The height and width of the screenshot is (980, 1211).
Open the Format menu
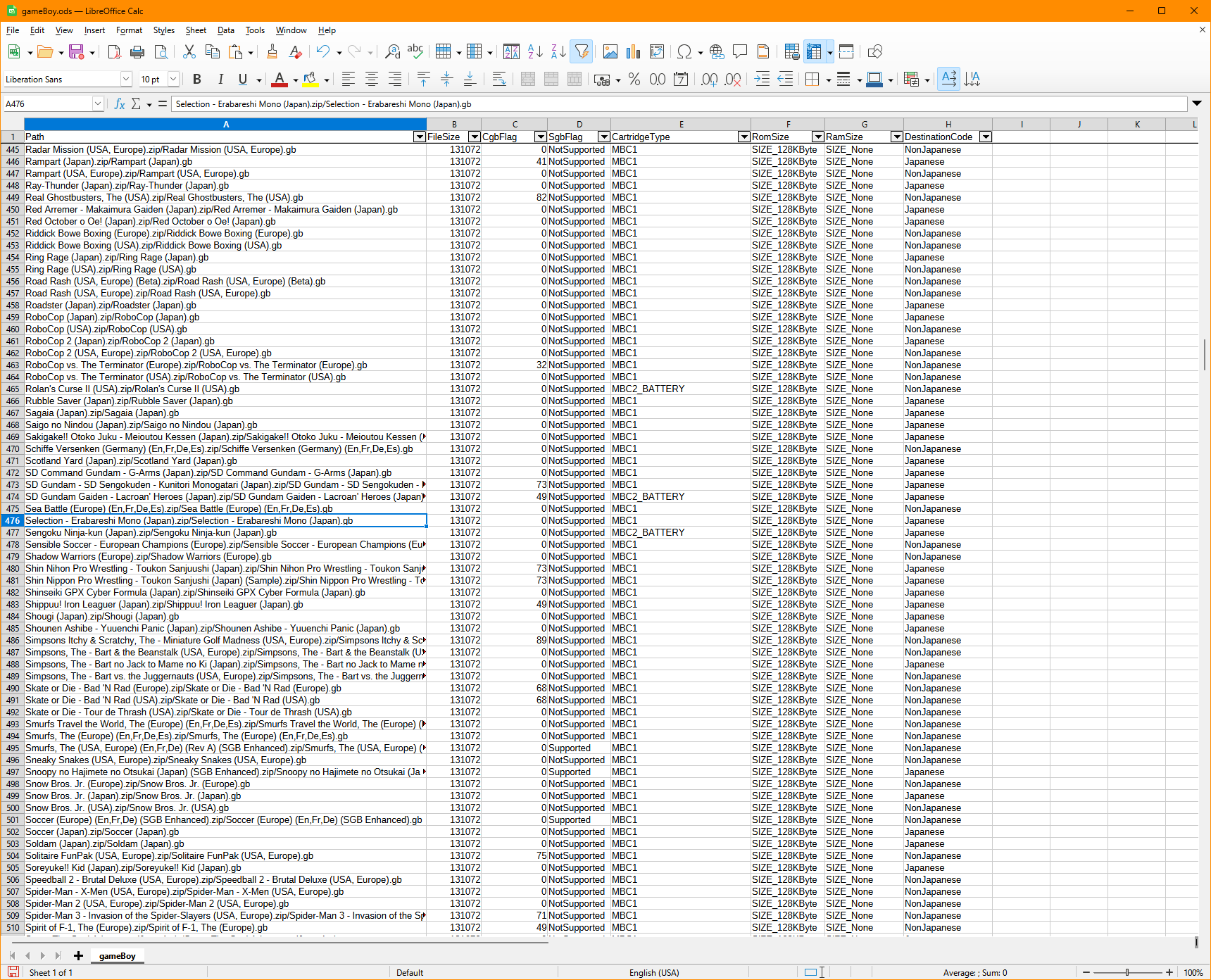point(129,30)
